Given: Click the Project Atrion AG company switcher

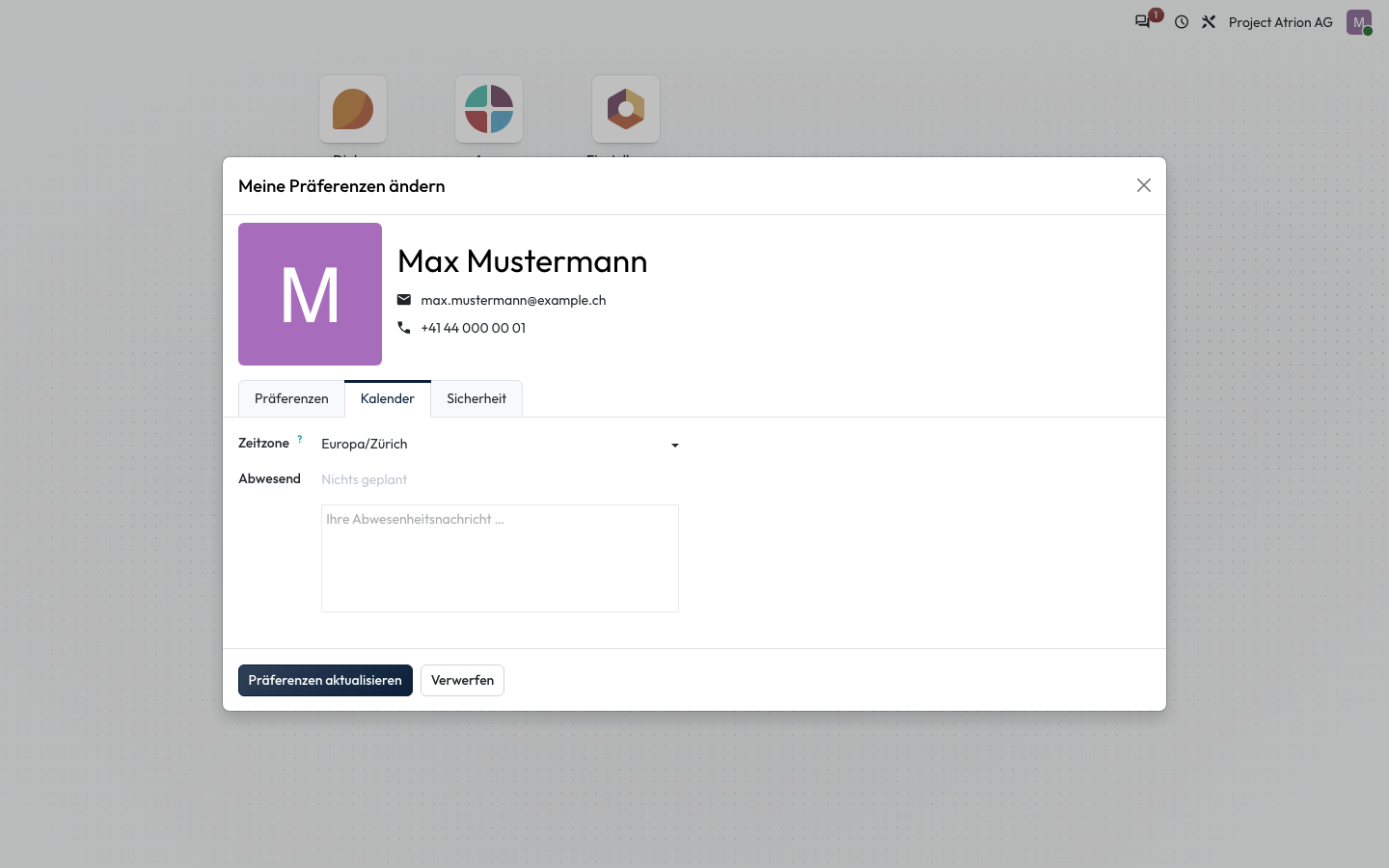Looking at the screenshot, I should tap(1281, 22).
